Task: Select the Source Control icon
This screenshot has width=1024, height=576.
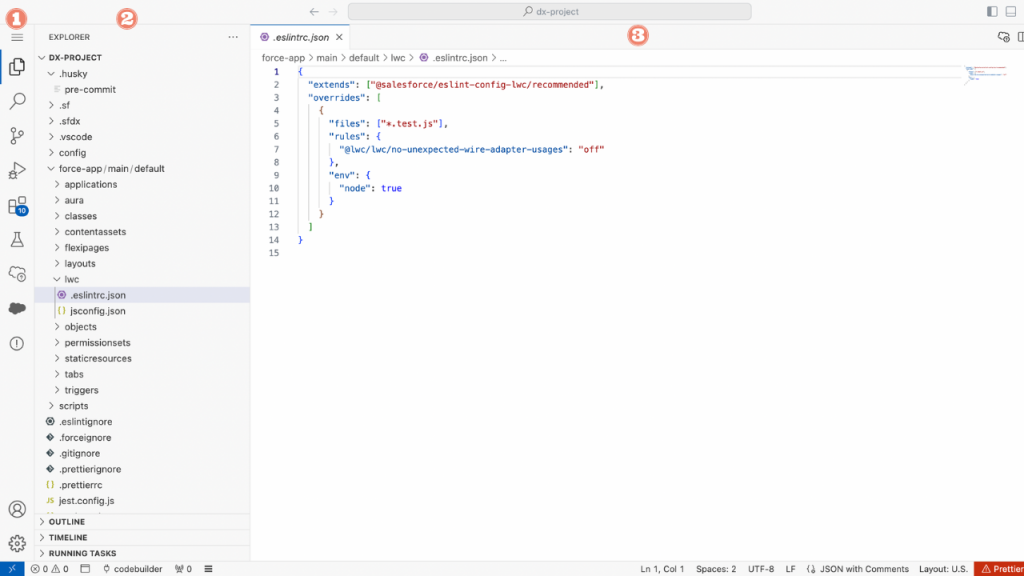Action: [x=15, y=135]
